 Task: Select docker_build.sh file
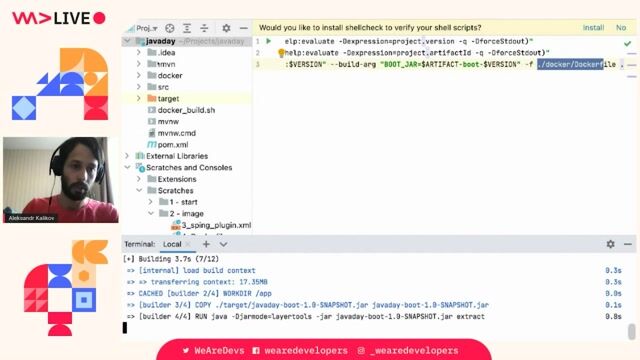[x=187, y=110]
